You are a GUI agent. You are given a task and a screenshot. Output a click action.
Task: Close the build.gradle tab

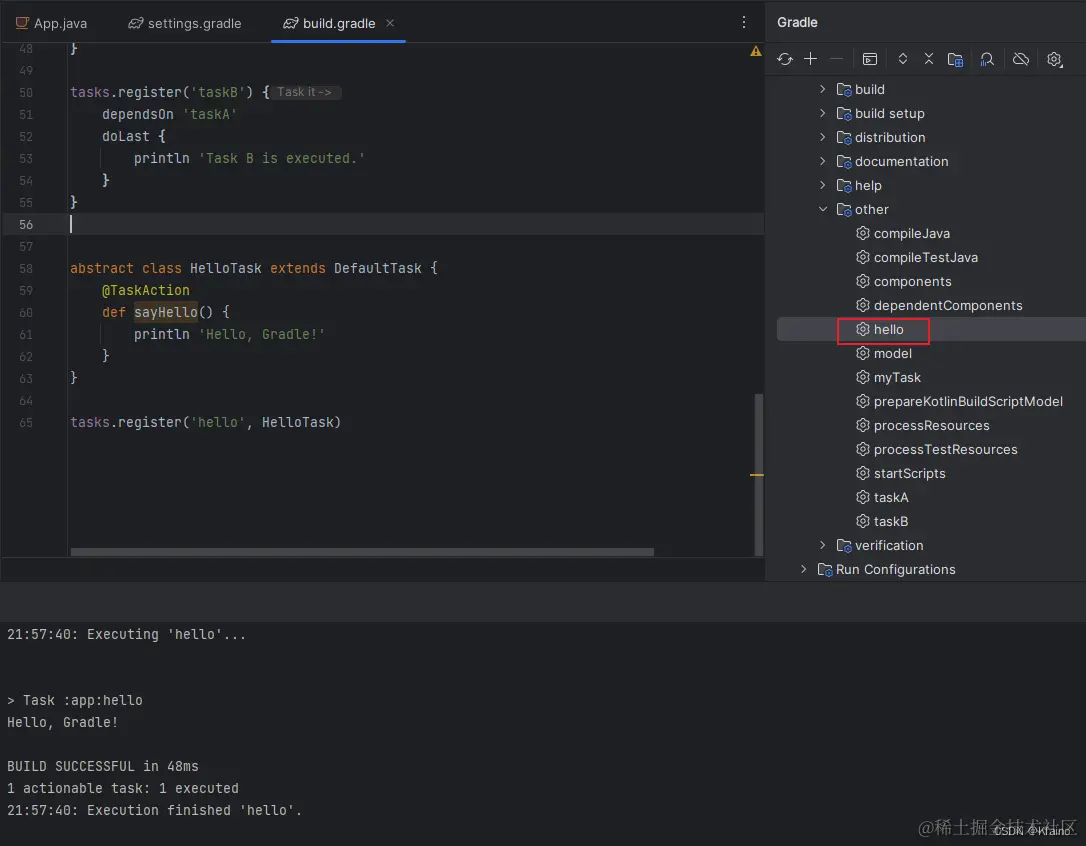390,23
